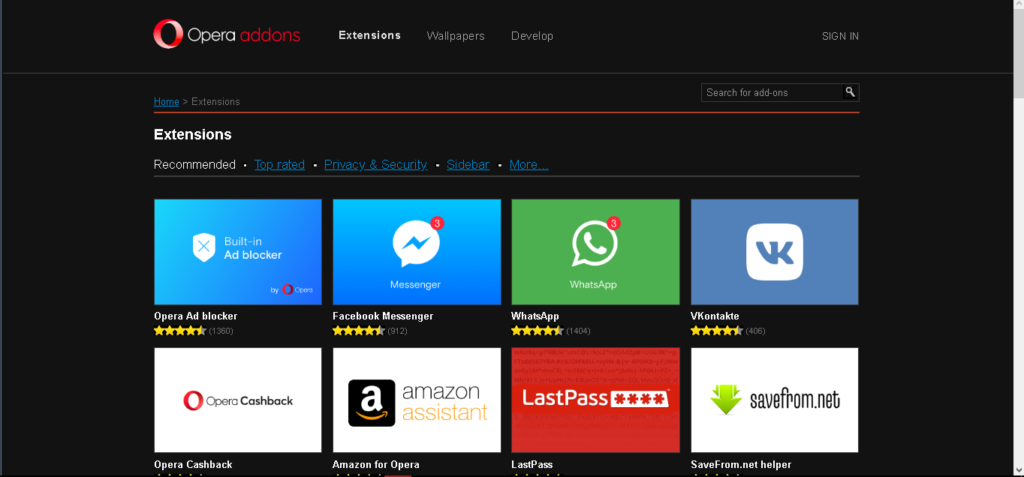Screen dimensions: 1024x477
Task: Click the VKontakte star rating
Action: [x=716, y=331]
